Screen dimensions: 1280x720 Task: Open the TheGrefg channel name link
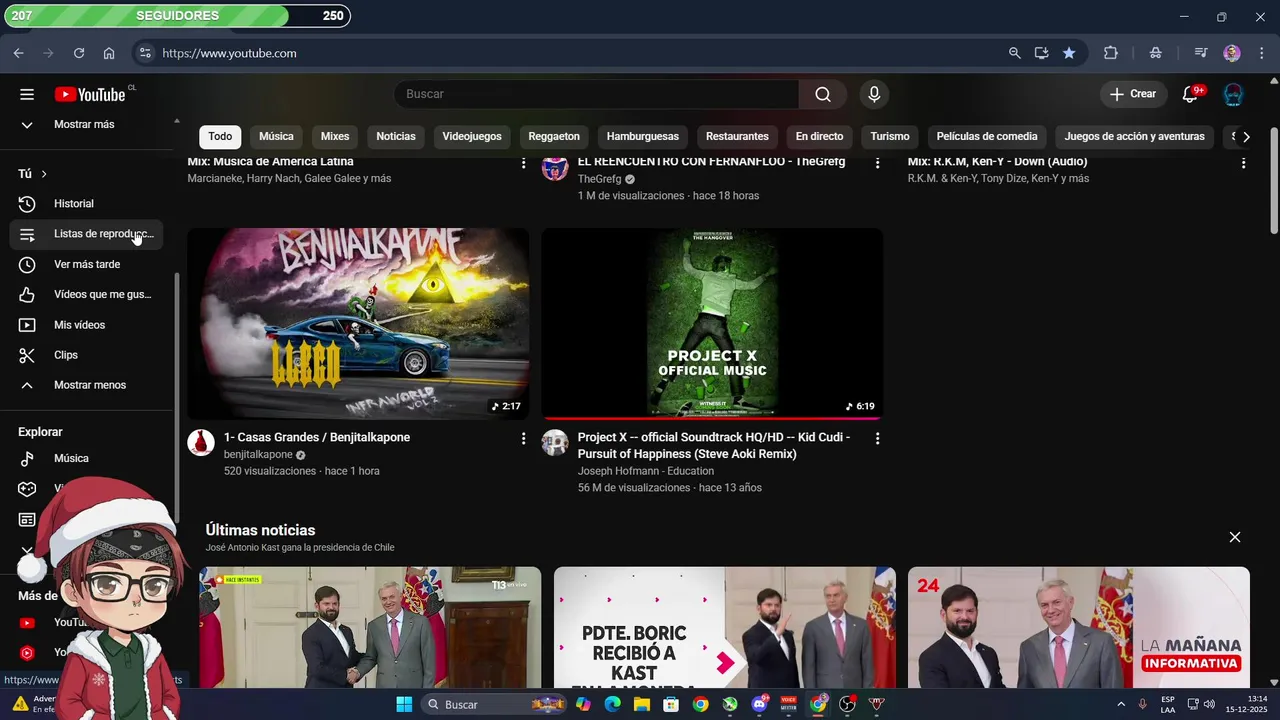click(599, 179)
